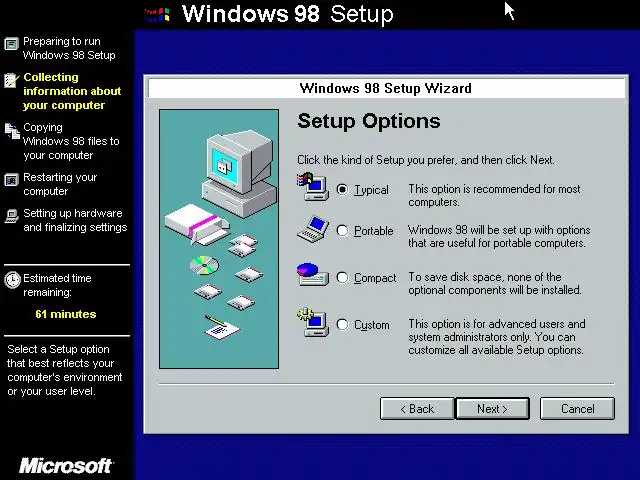Click the '61 minutes' remaining time text
Viewport: 640px width, 480px height.
66,314
